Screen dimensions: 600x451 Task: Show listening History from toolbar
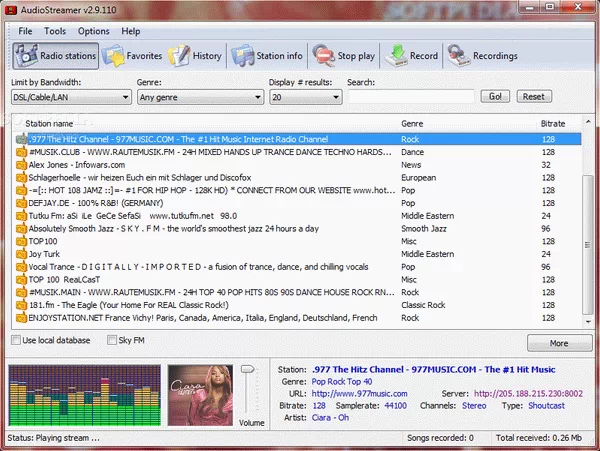pyautogui.click(x=195, y=56)
